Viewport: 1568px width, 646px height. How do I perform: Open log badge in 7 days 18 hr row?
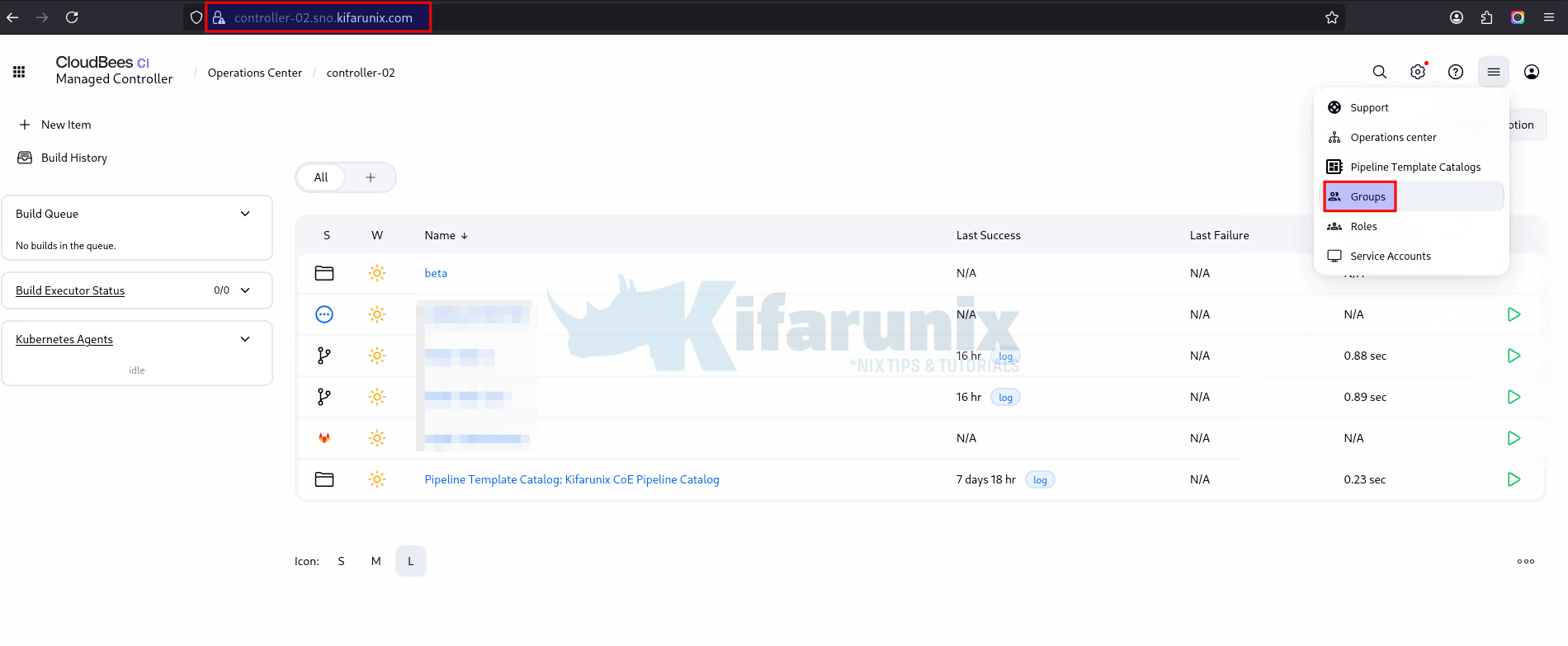(x=1040, y=480)
